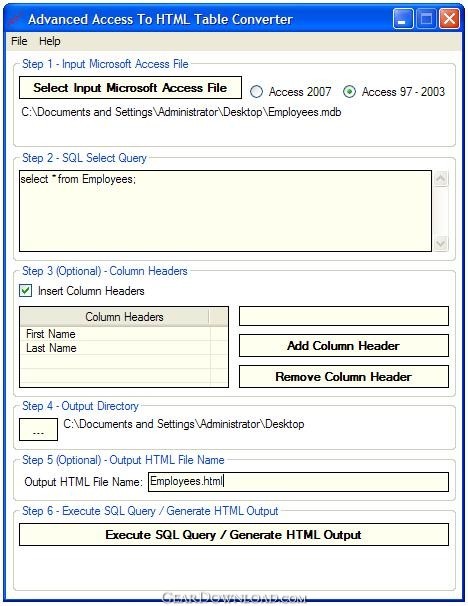Close the converter window
The width and height of the screenshot is (468, 606).
coord(449,19)
